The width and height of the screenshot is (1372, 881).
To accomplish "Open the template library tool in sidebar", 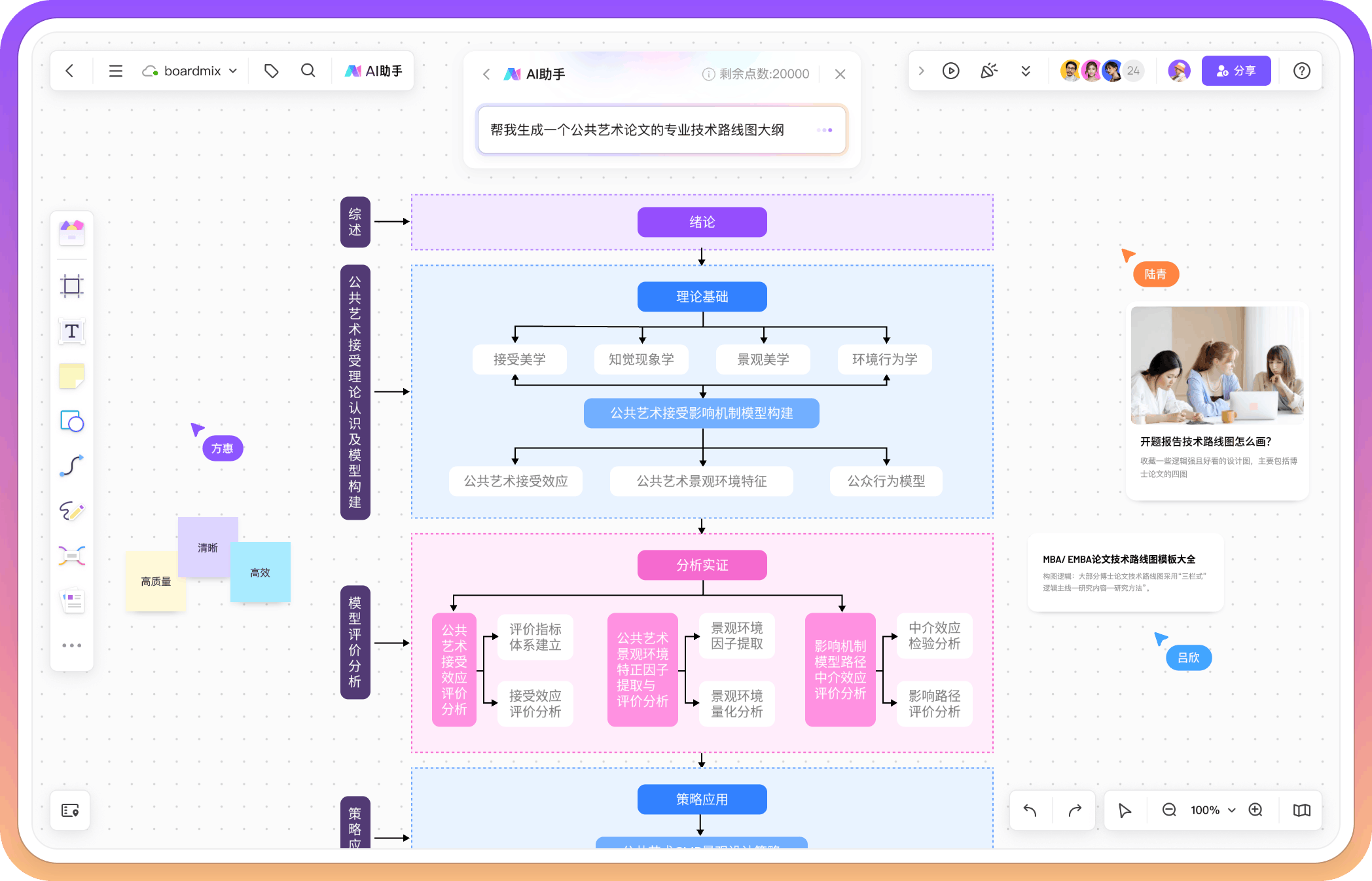I will 72,233.
